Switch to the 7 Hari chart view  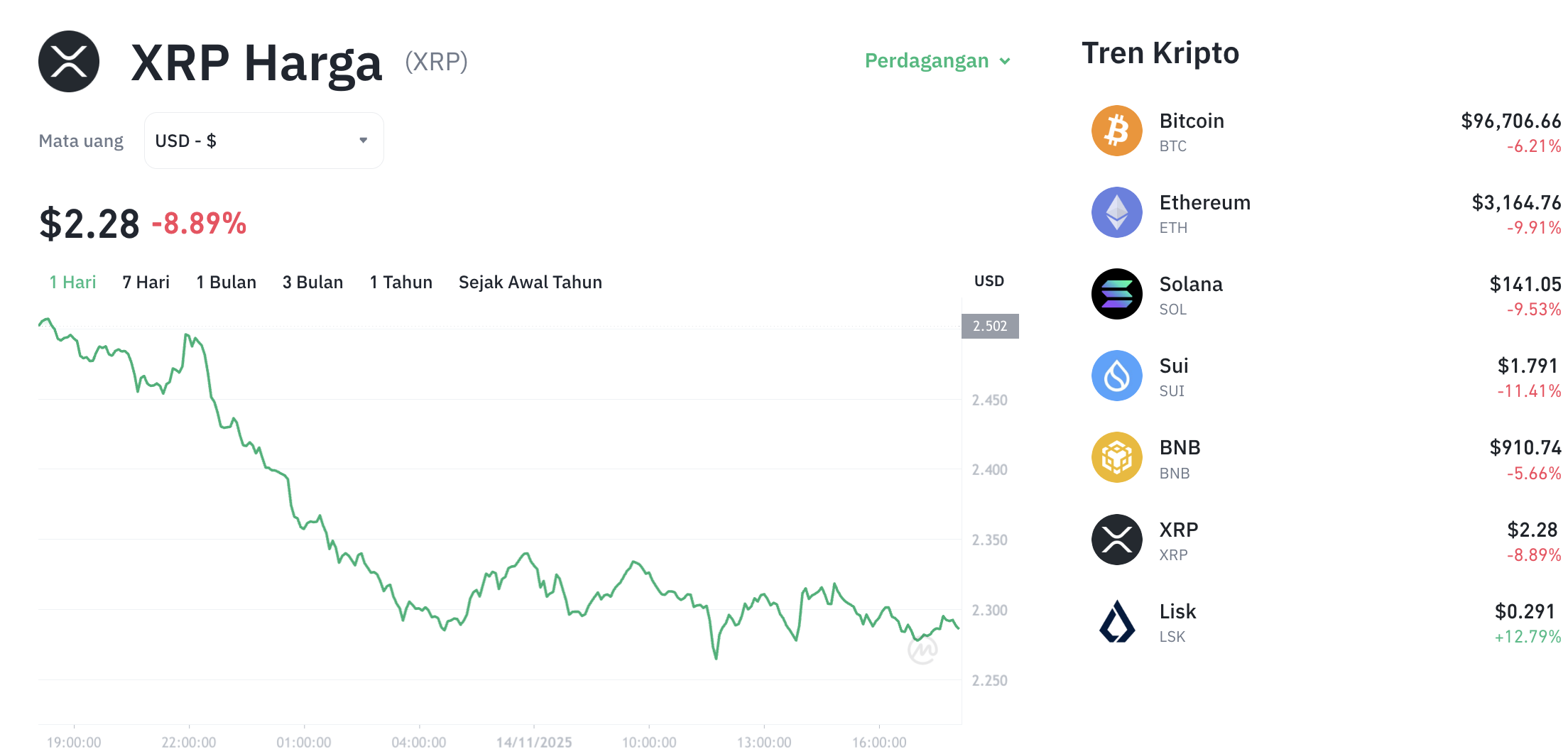[x=146, y=282]
